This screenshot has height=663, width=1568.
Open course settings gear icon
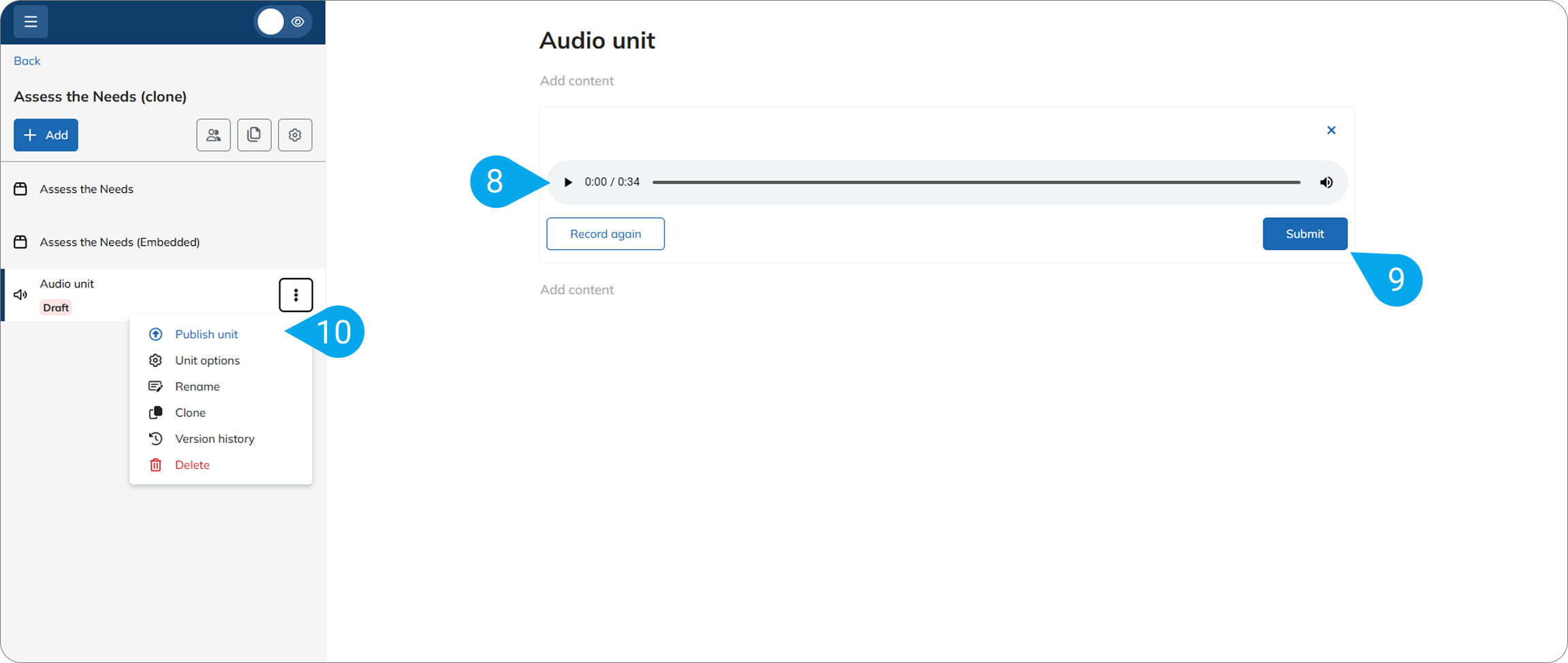point(295,135)
